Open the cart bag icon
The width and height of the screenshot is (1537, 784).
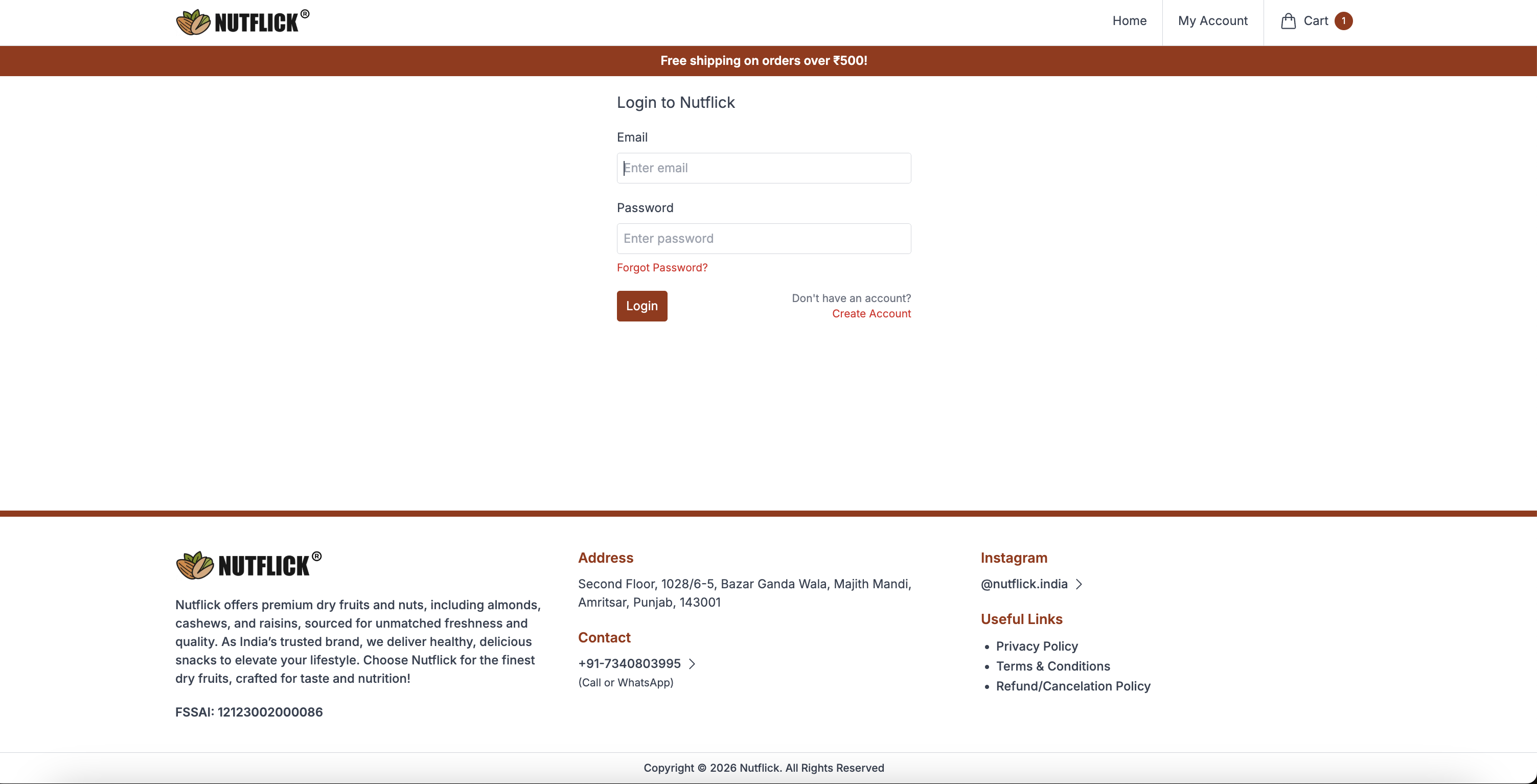click(1288, 21)
